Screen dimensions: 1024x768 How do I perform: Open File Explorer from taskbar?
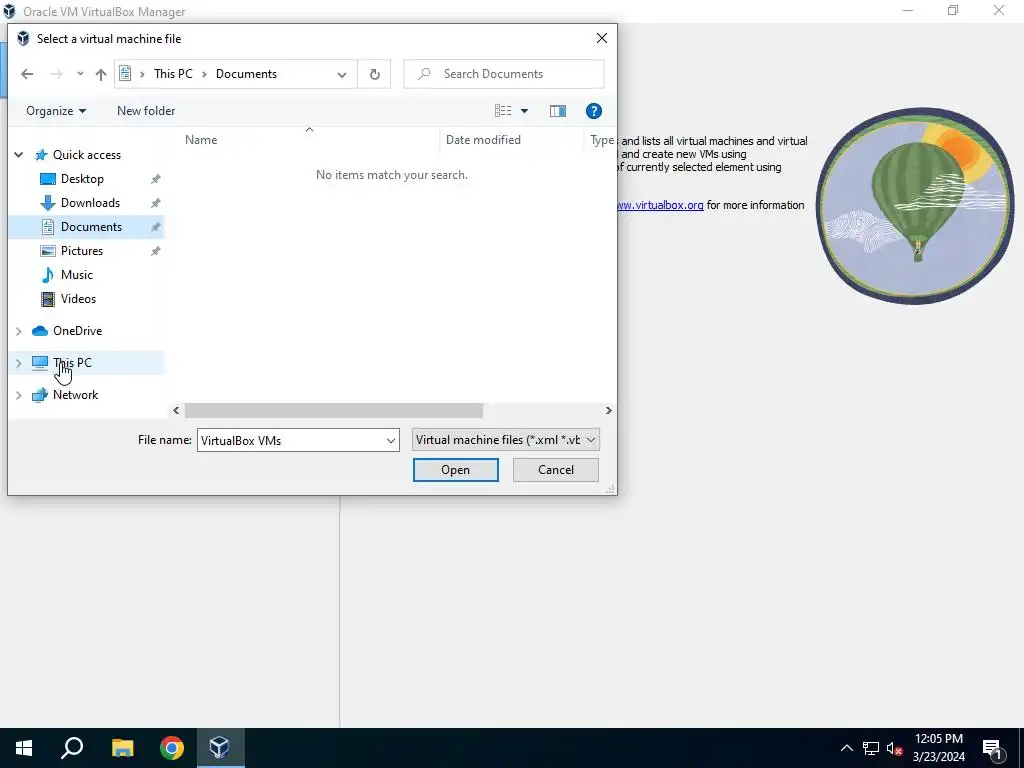click(x=123, y=748)
